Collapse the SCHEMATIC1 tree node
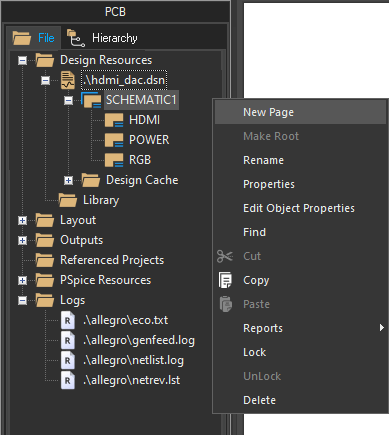The height and width of the screenshot is (435, 389). 68,100
